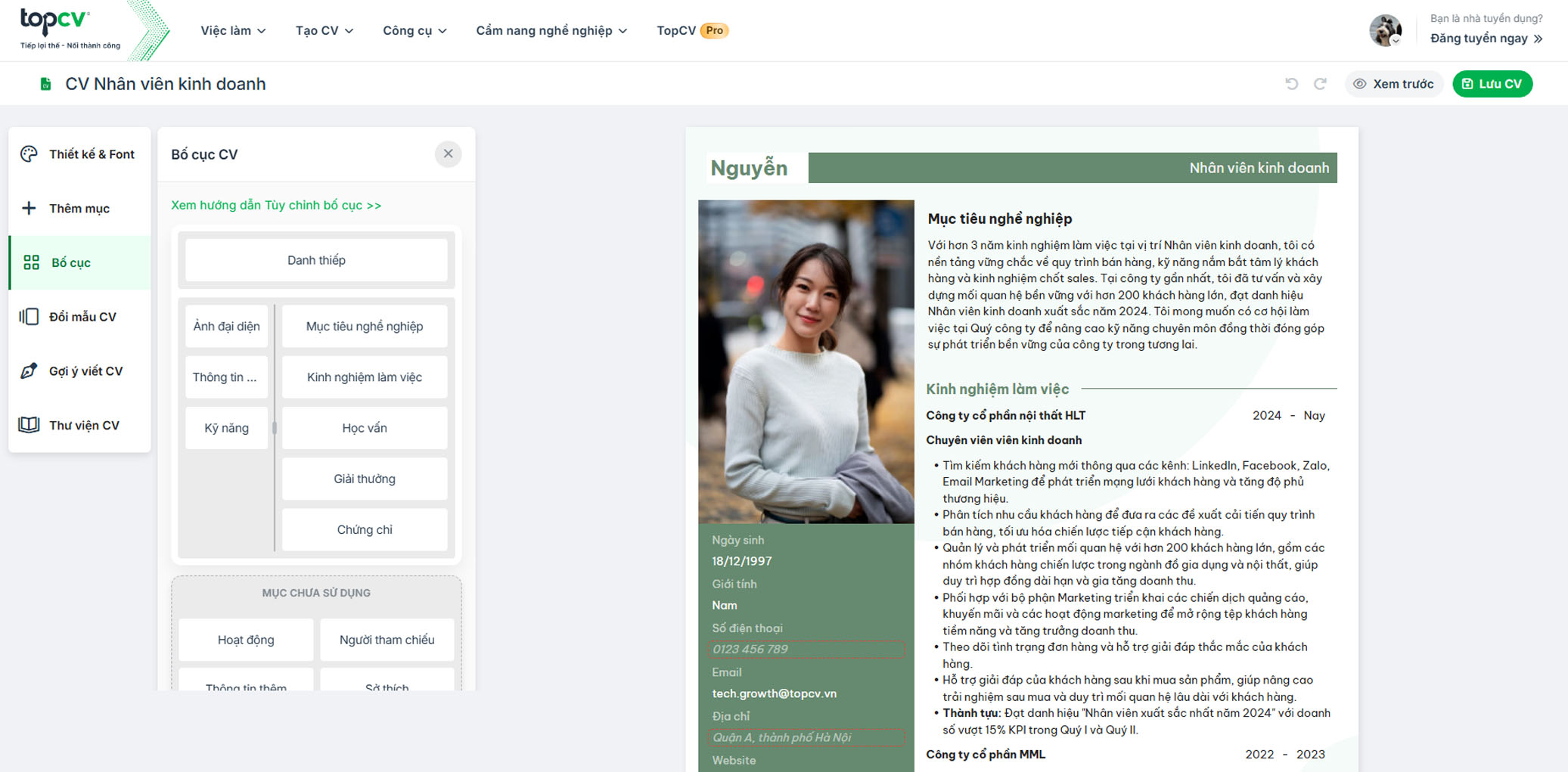Click the email tech.growth@topcv.vn
This screenshot has width=1568, height=772.
(774, 693)
